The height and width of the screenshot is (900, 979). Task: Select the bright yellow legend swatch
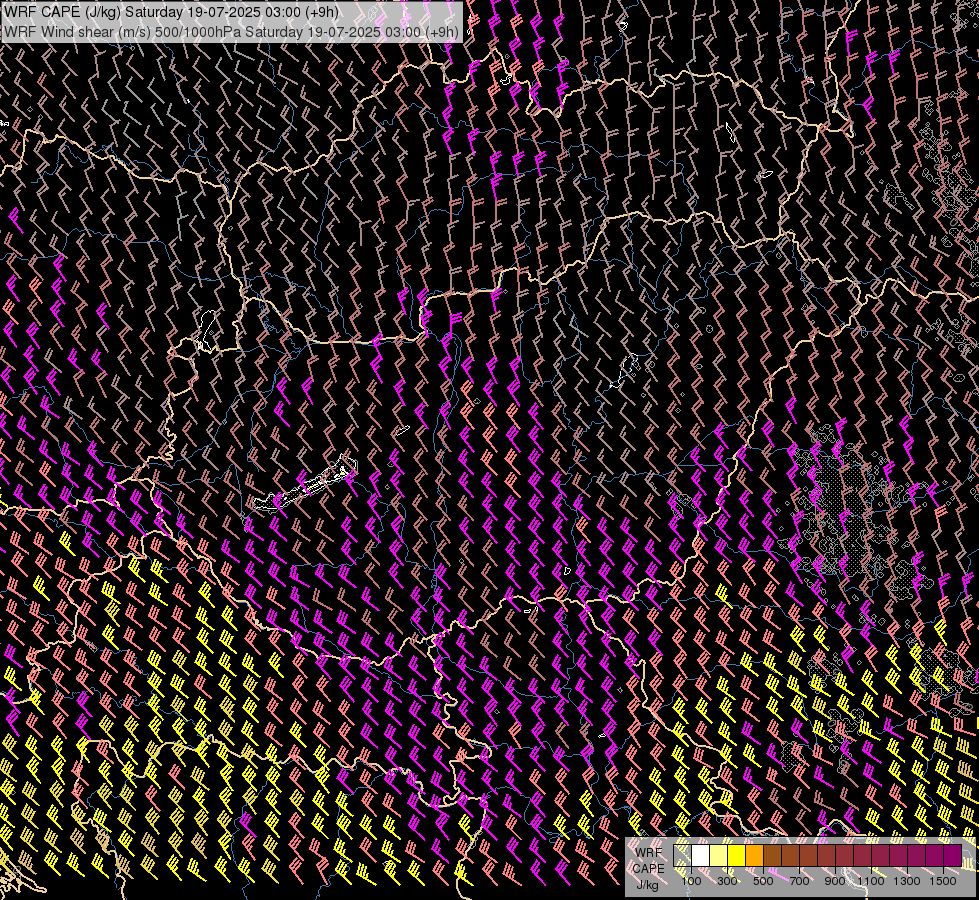tap(737, 856)
